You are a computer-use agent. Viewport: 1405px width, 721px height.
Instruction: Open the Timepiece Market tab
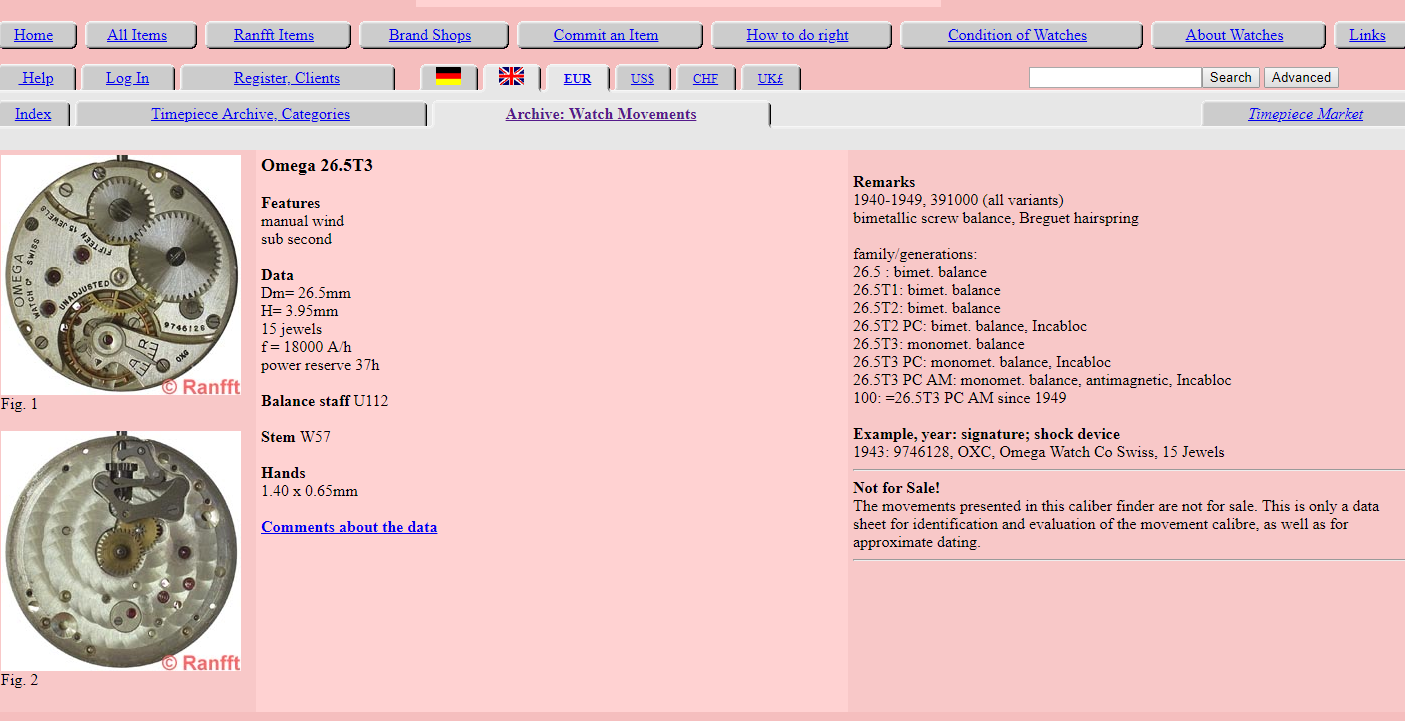(1305, 114)
